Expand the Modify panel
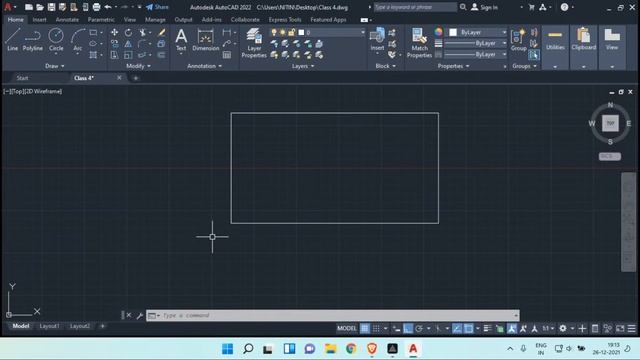This screenshot has height=360, width=640. pos(138,66)
